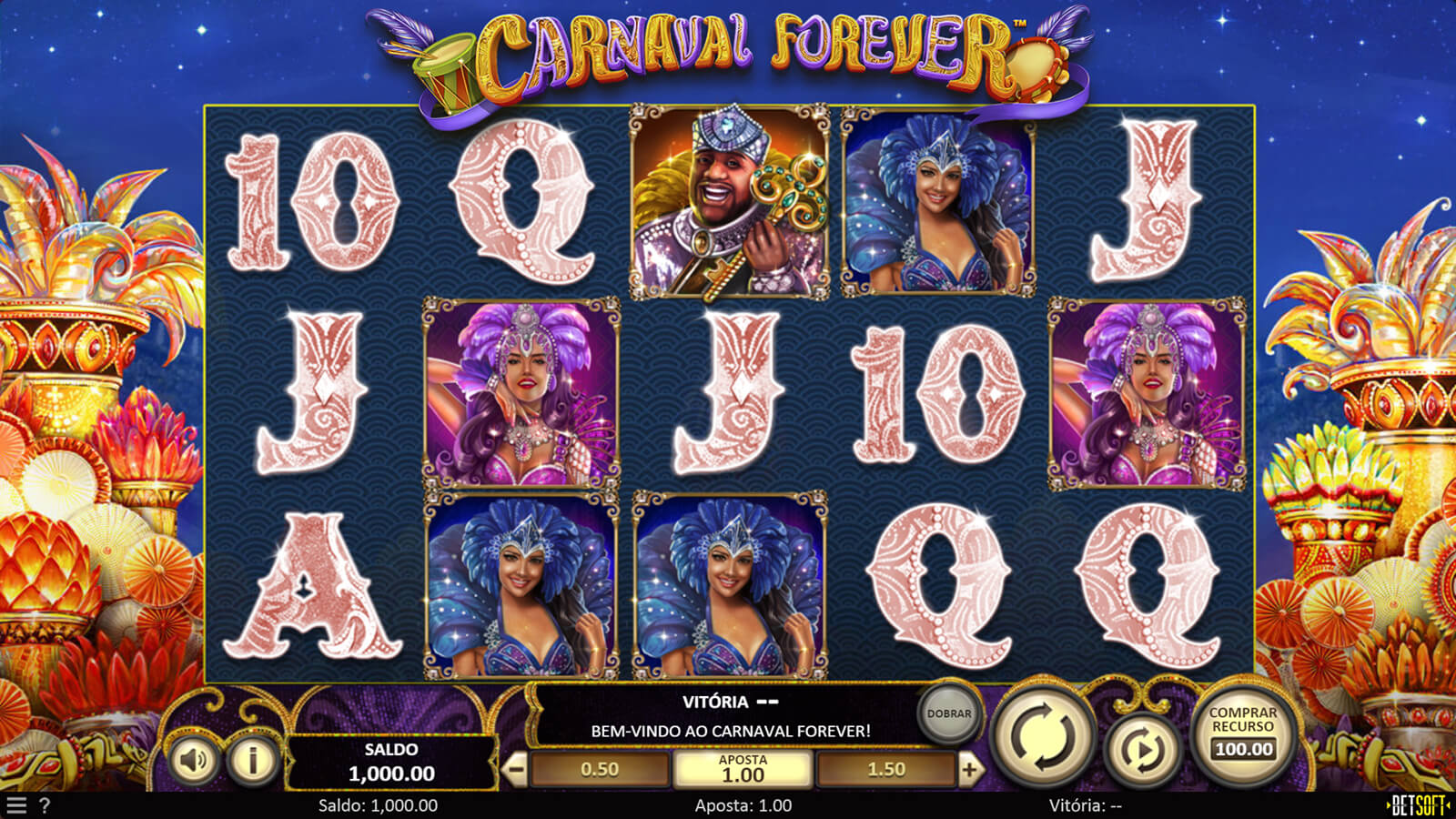This screenshot has width=1456, height=819.
Task: Click the 10 symbol on first reel
Action: pos(312,202)
